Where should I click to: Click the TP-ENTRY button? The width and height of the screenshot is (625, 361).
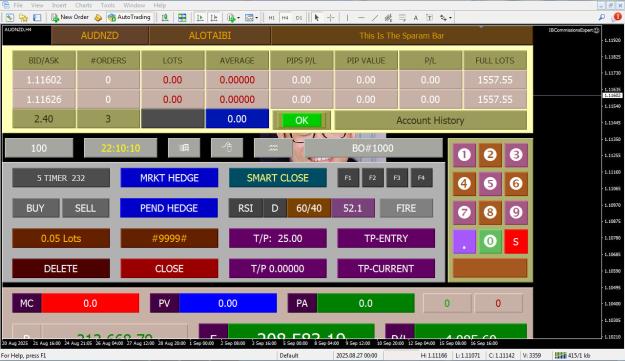click(x=386, y=238)
